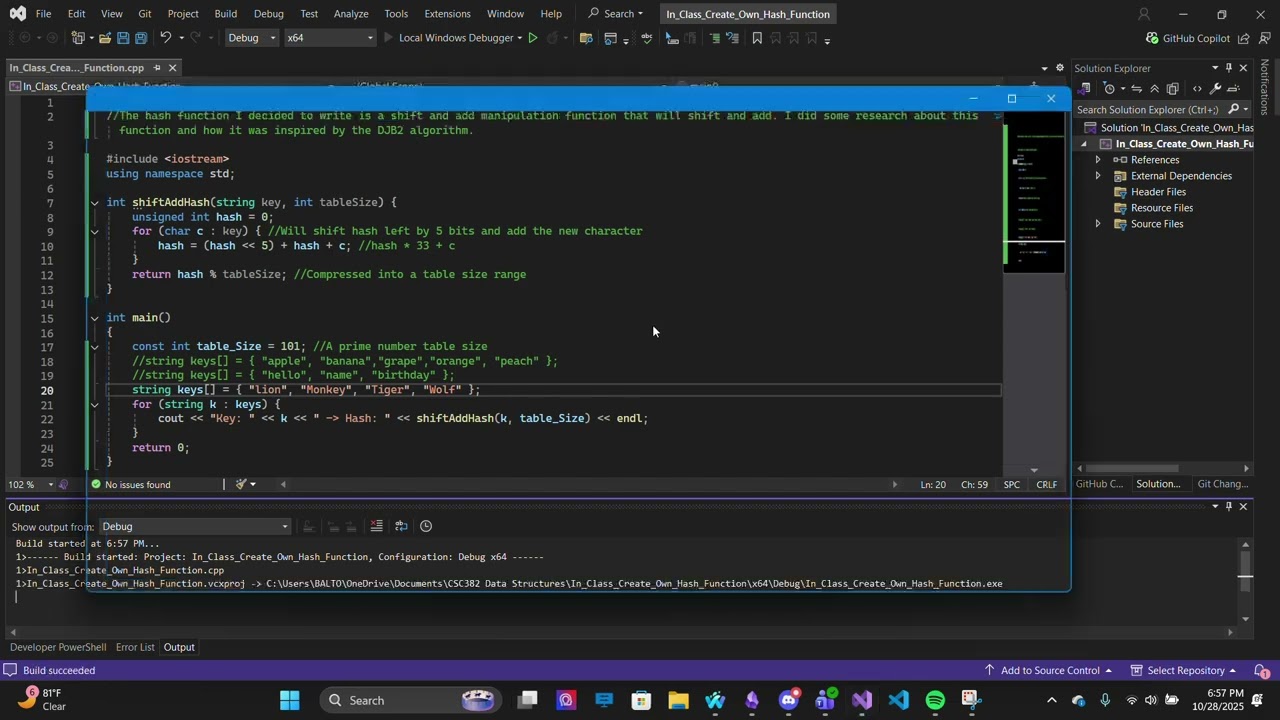Click Show All Files icon

[x=1173, y=89]
